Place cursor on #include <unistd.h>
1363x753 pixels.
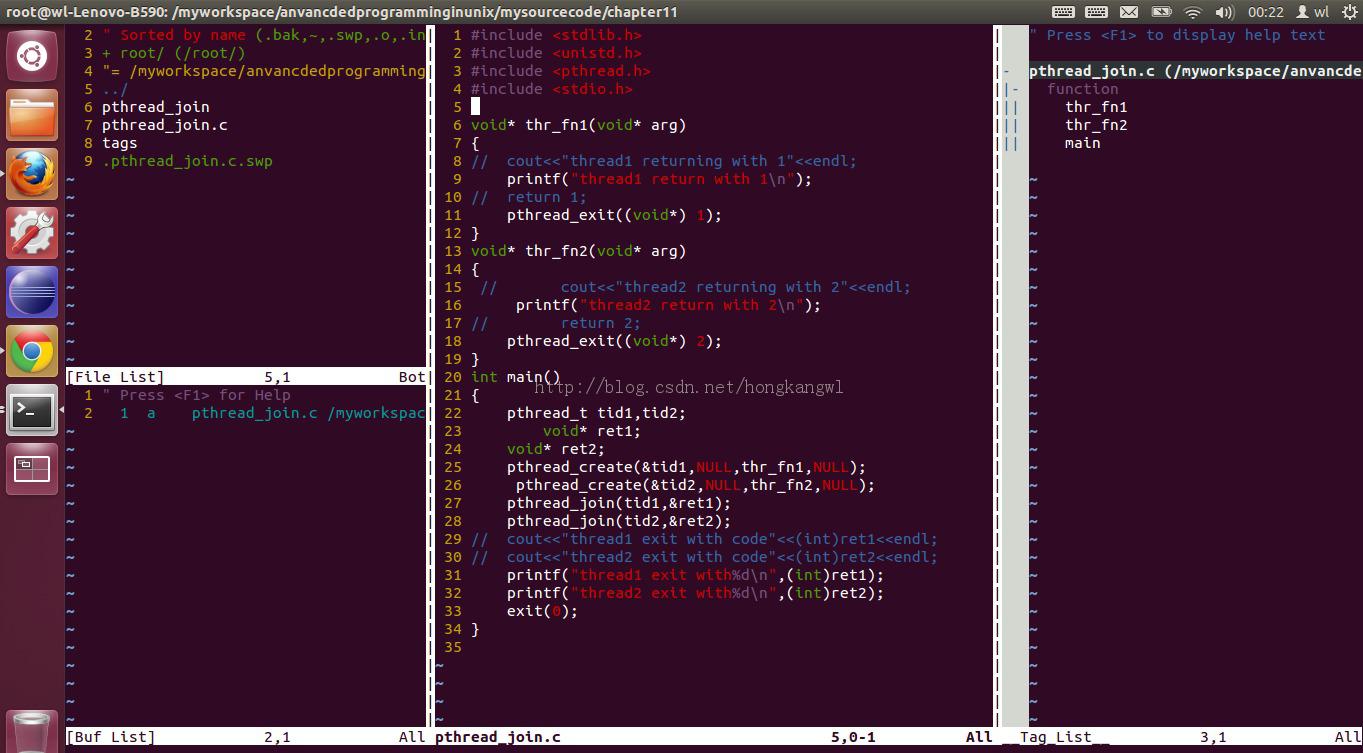tap(556, 53)
